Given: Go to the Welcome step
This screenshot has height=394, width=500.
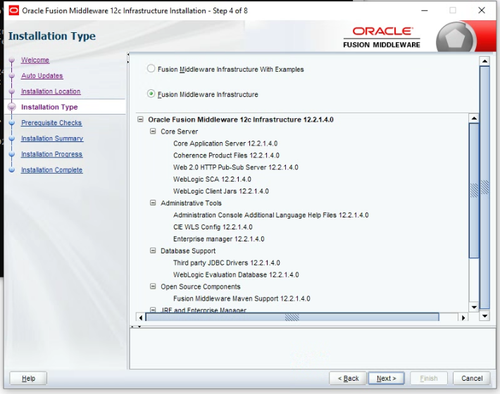Looking at the screenshot, I should (x=35, y=60).
